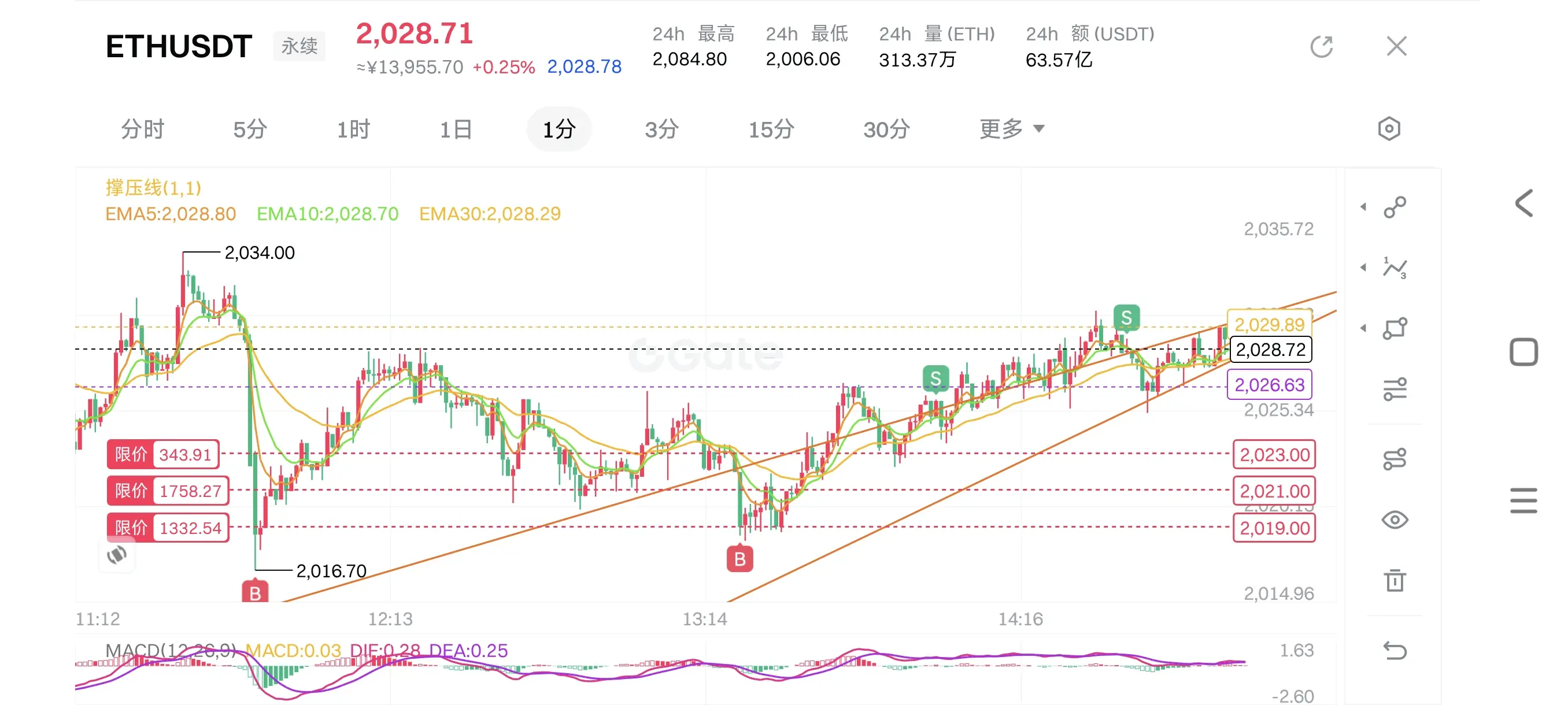Expand the 更多 timeframe dropdown

point(1011,129)
